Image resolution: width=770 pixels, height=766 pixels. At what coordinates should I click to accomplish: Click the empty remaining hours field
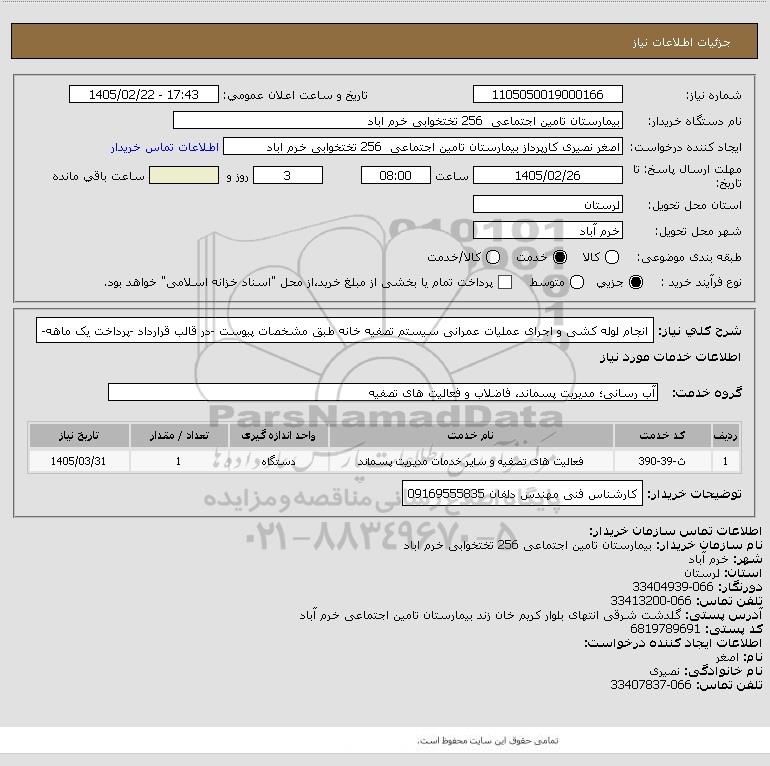click(184, 175)
